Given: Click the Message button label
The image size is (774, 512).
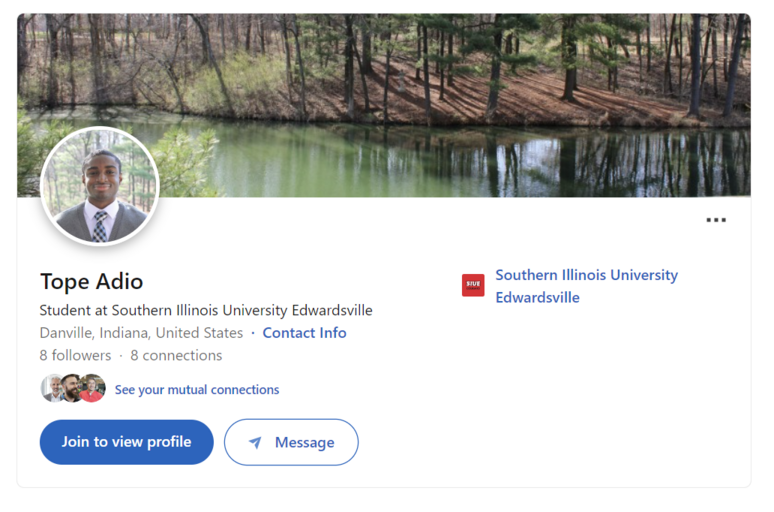Looking at the screenshot, I should coord(305,442).
